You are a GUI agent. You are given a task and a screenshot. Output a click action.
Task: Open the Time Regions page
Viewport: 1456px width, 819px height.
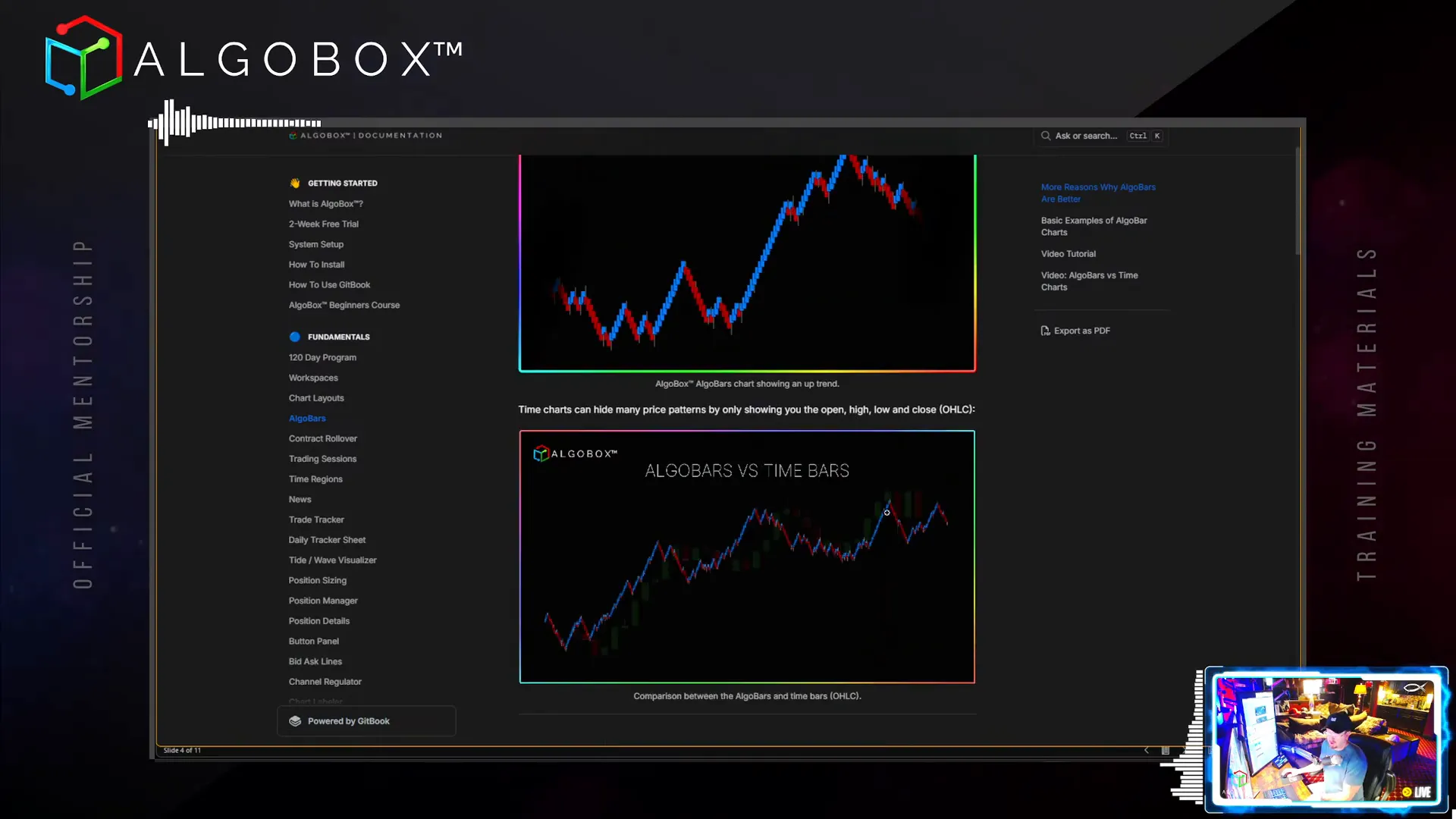(315, 479)
